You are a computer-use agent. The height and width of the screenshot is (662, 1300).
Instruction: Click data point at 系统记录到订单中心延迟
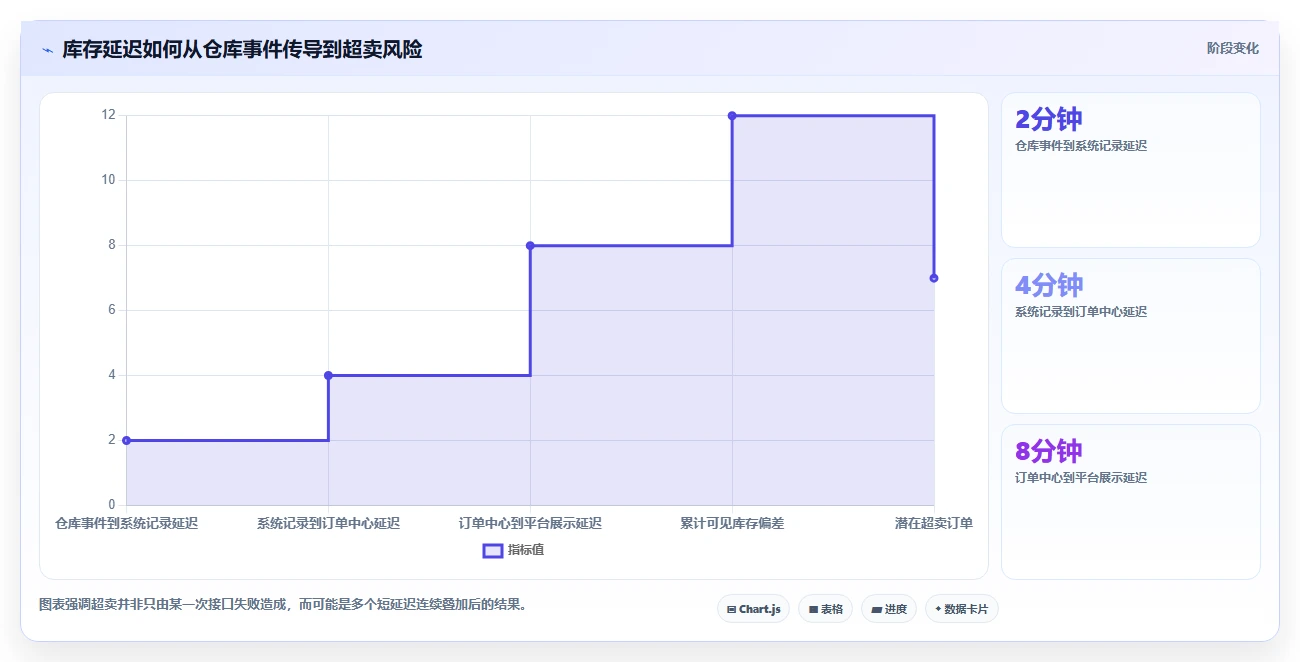click(x=328, y=375)
